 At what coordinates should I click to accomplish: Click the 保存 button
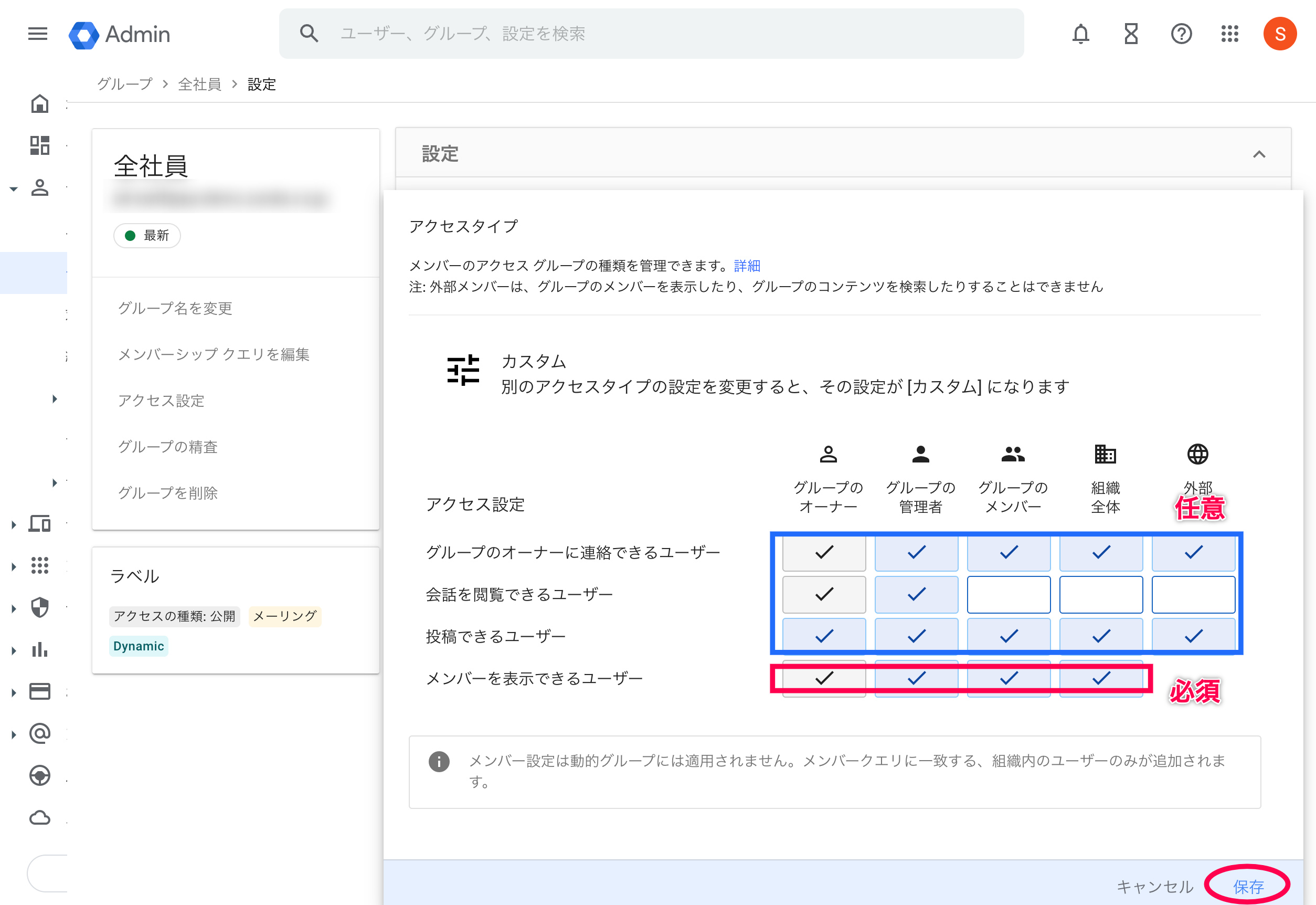pyautogui.click(x=1248, y=886)
